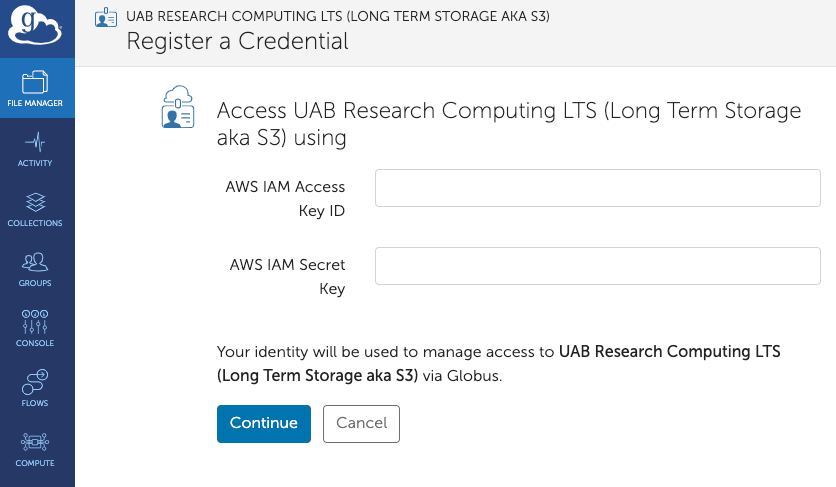Open the File Manager icon

click(36, 82)
